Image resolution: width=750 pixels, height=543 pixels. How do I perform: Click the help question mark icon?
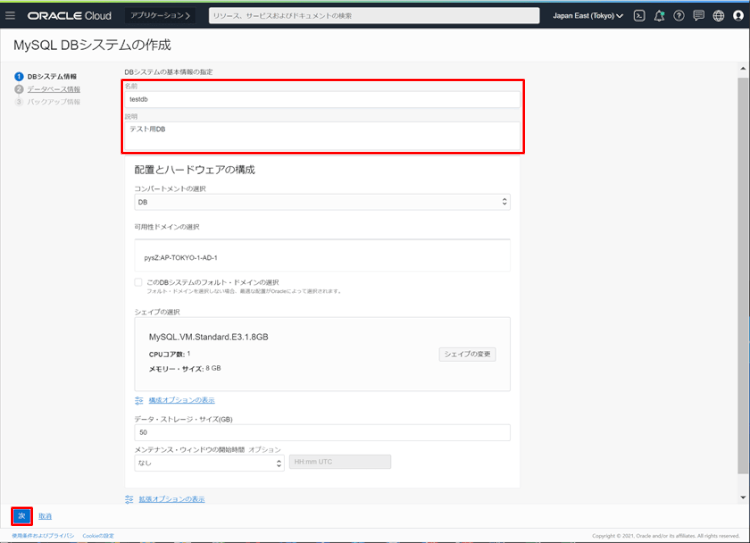coord(679,16)
